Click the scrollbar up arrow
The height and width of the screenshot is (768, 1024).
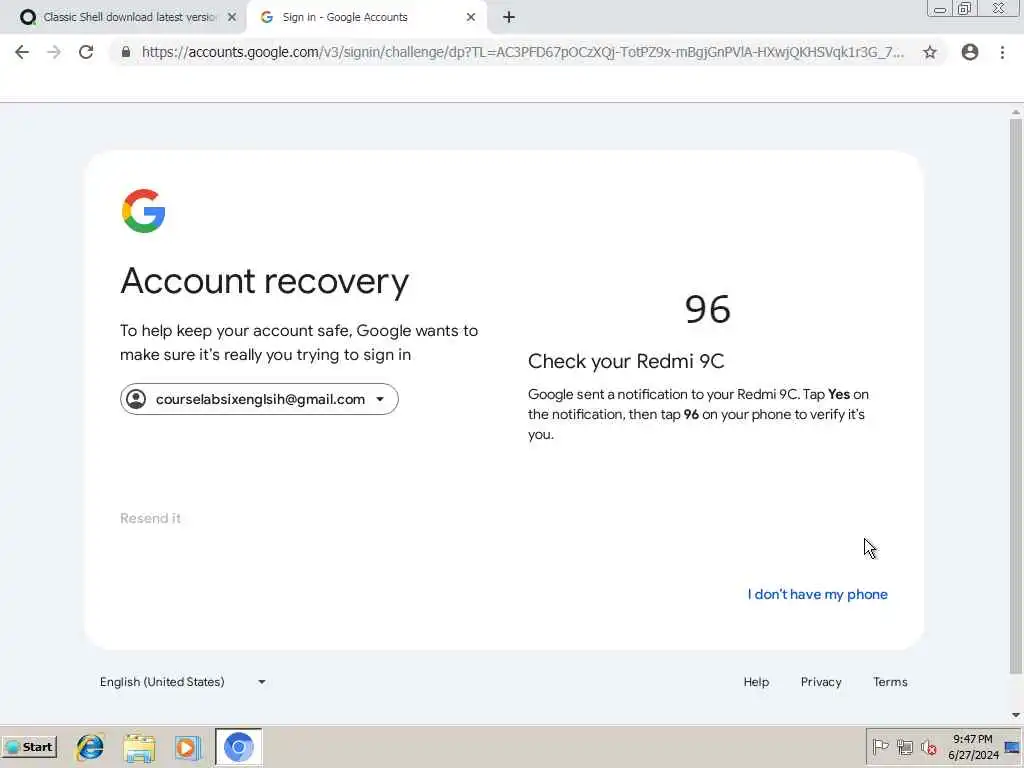(1016, 112)
